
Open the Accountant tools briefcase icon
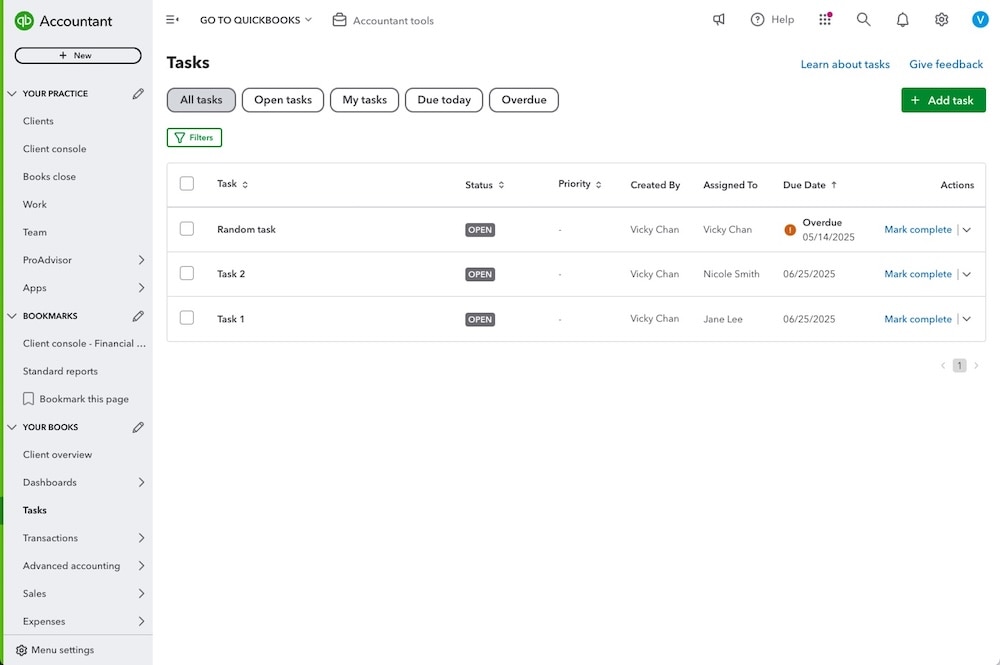[339, 19]
